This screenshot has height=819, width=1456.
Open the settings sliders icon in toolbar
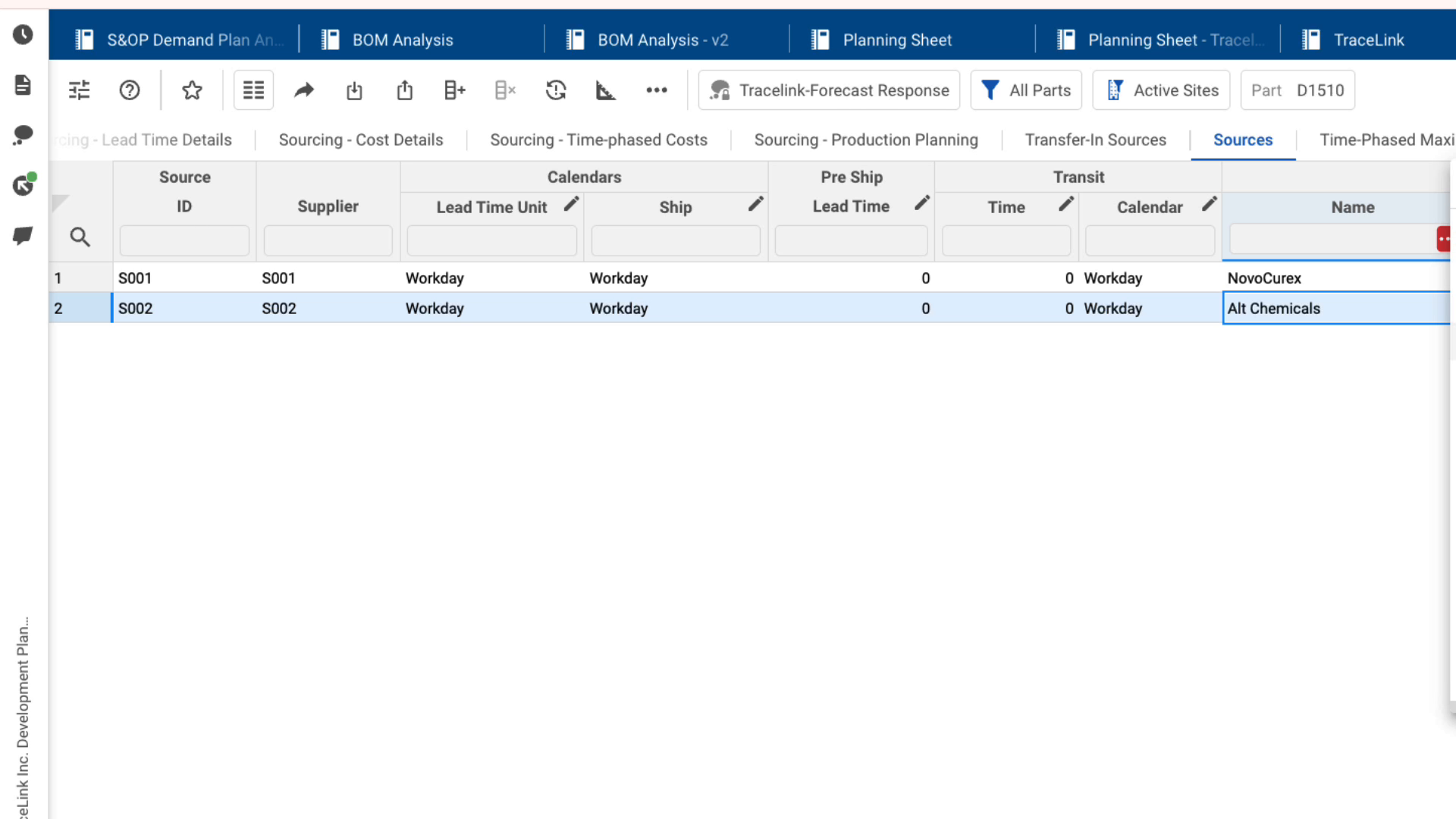click(x=80, y=90)
